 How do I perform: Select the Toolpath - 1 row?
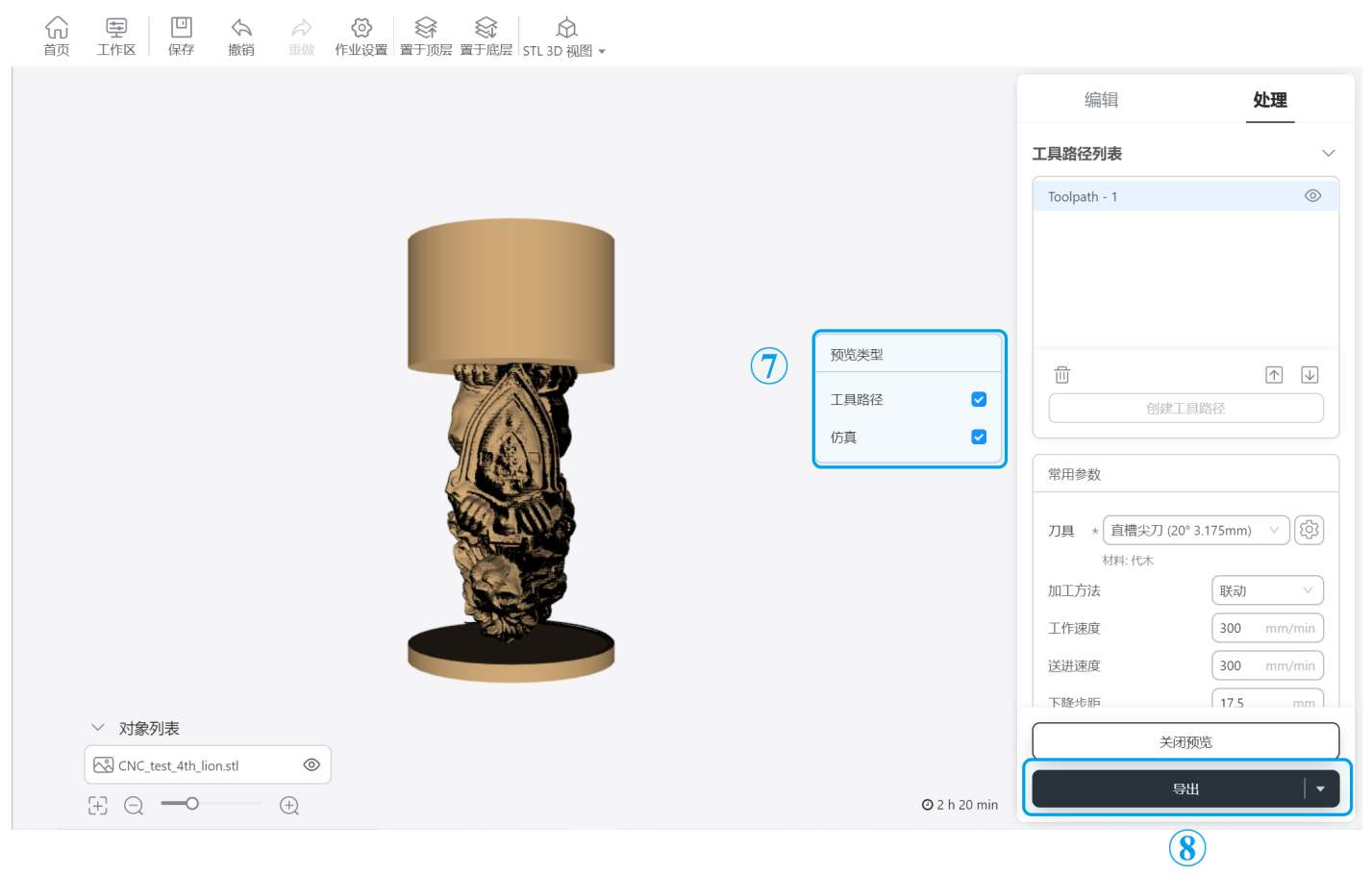pos(1185,196)
